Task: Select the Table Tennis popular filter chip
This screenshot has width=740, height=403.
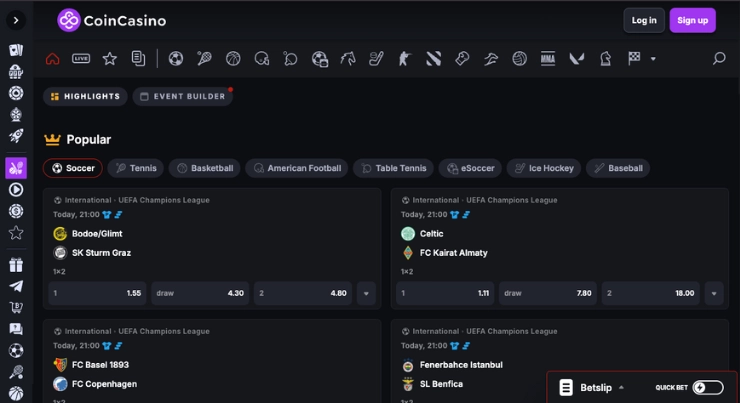Action: [x=394, y=168]
